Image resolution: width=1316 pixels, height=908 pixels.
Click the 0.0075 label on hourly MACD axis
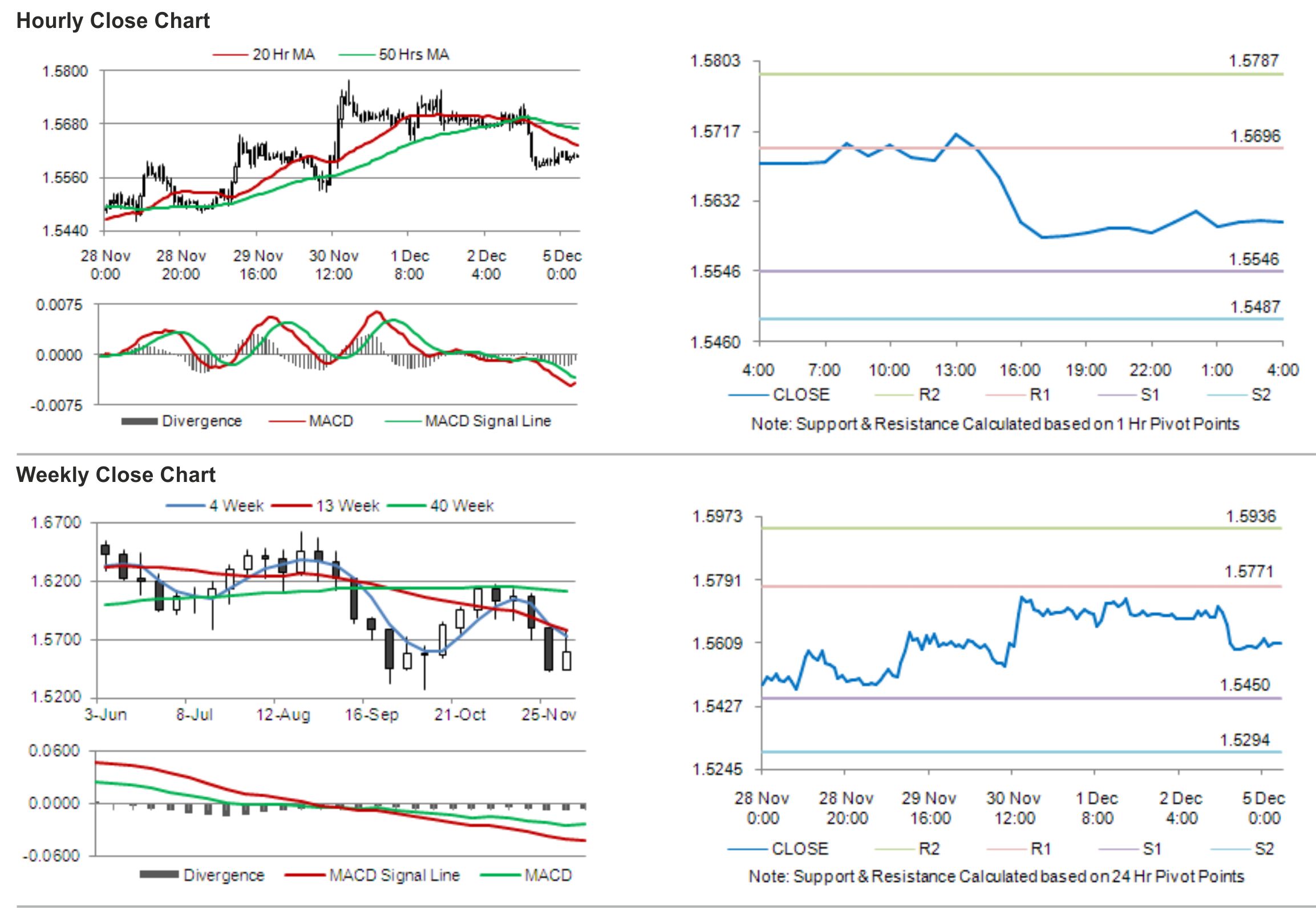click(x=59, y=305)
